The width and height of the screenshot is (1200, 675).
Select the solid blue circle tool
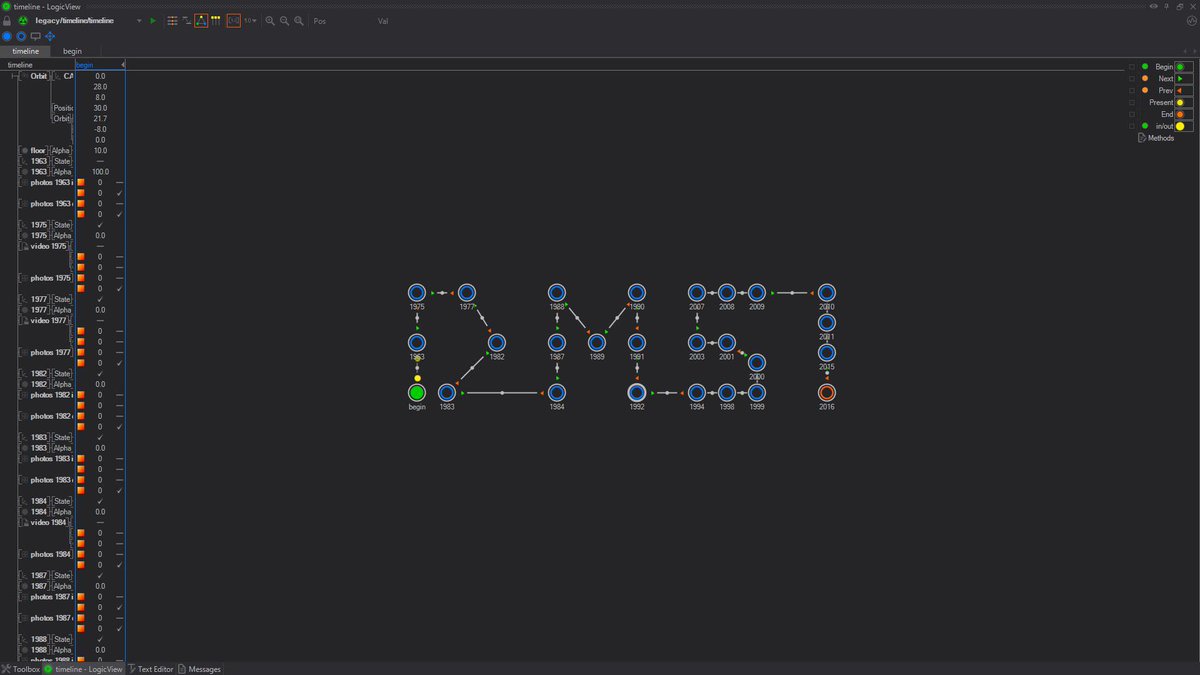point(7,36)
